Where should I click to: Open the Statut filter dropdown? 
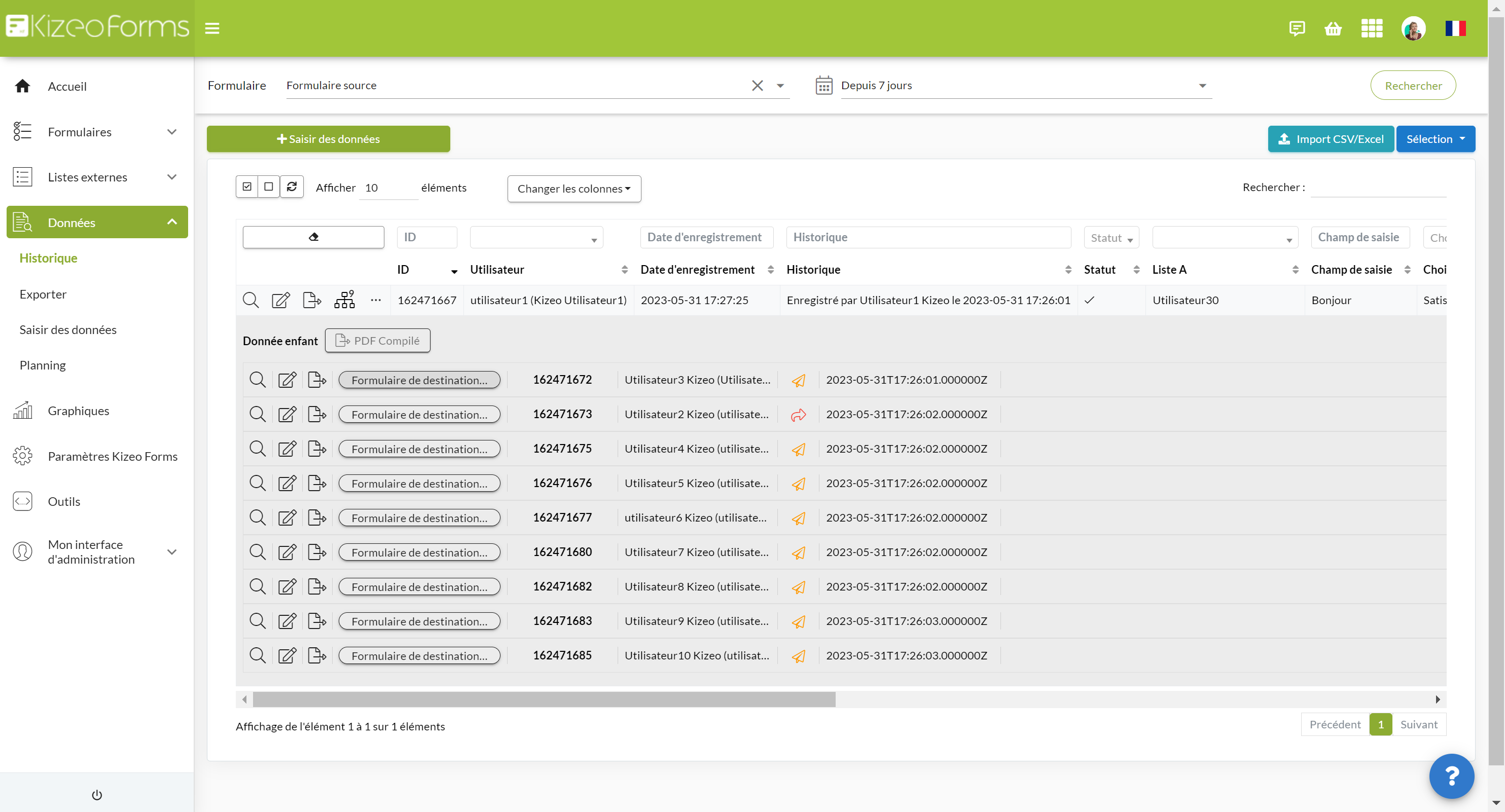[x=1110, y=237]
